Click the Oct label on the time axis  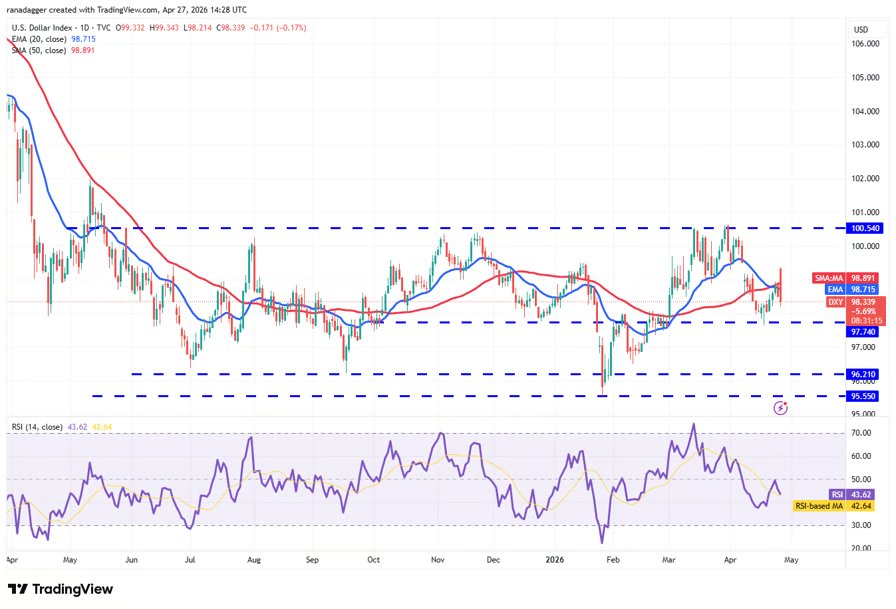click(373, 562)
